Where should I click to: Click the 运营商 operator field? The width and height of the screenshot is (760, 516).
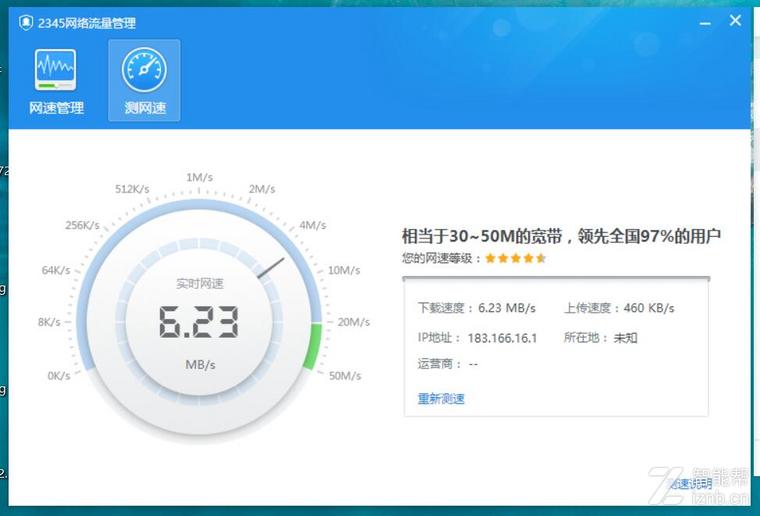click(x=448, y=364)
